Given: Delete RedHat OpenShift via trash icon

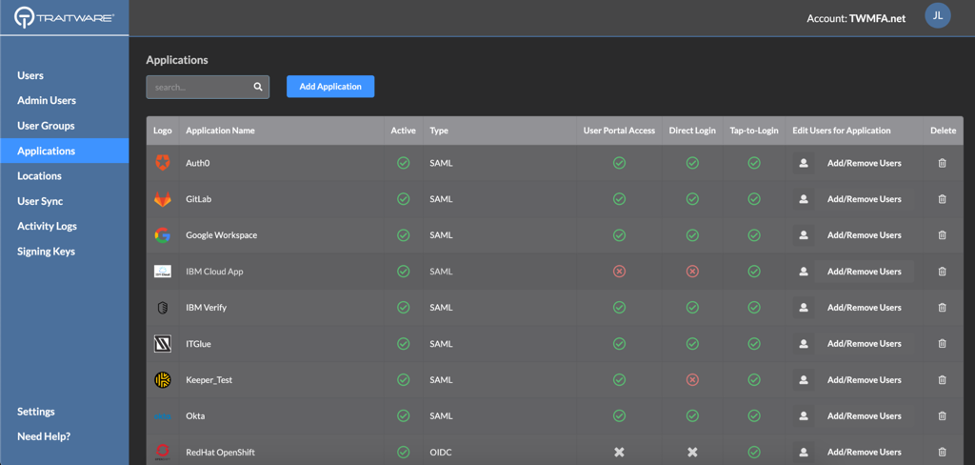Looking at the screenshot, I should point(942,452).
